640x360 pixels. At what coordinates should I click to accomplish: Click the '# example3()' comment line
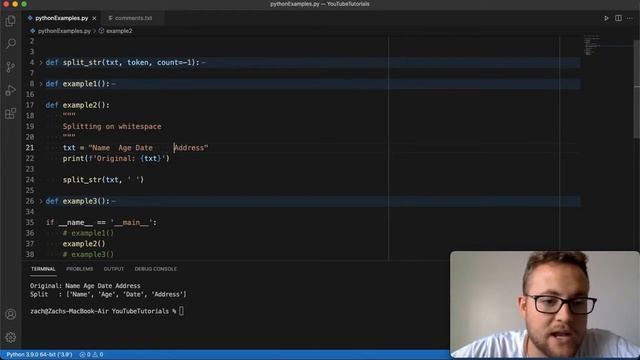point(88,254)
